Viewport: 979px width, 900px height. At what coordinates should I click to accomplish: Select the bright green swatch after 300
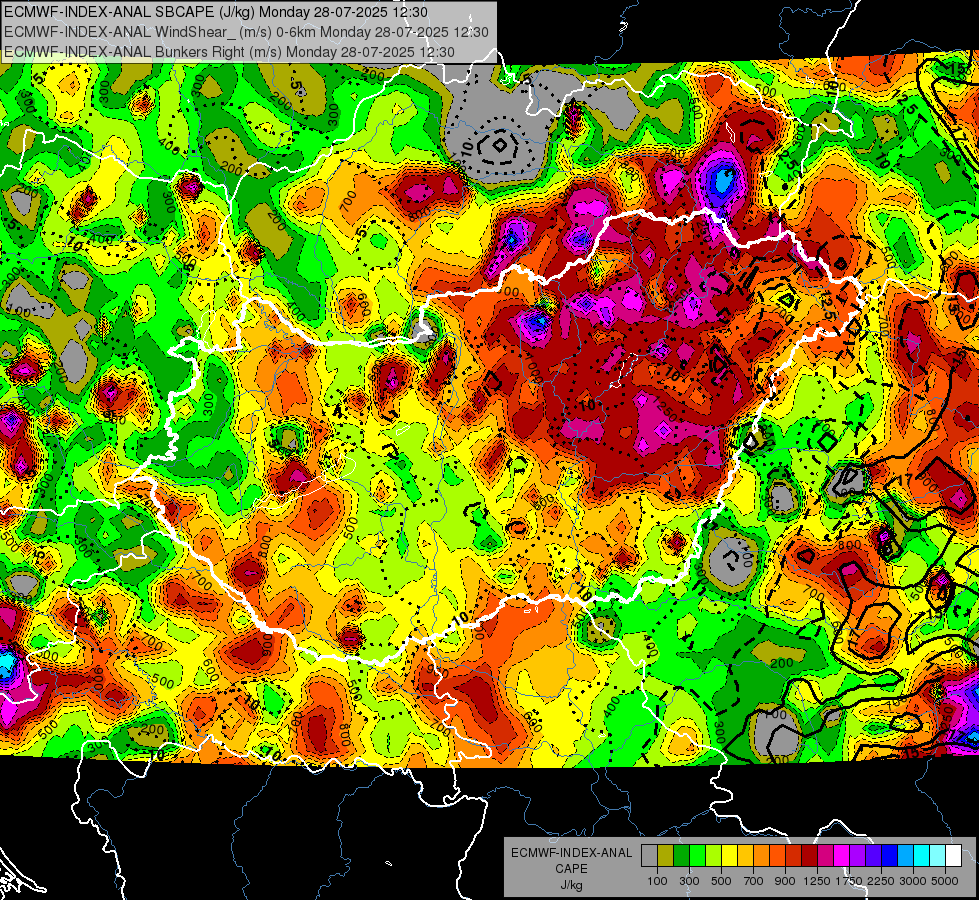697,856
